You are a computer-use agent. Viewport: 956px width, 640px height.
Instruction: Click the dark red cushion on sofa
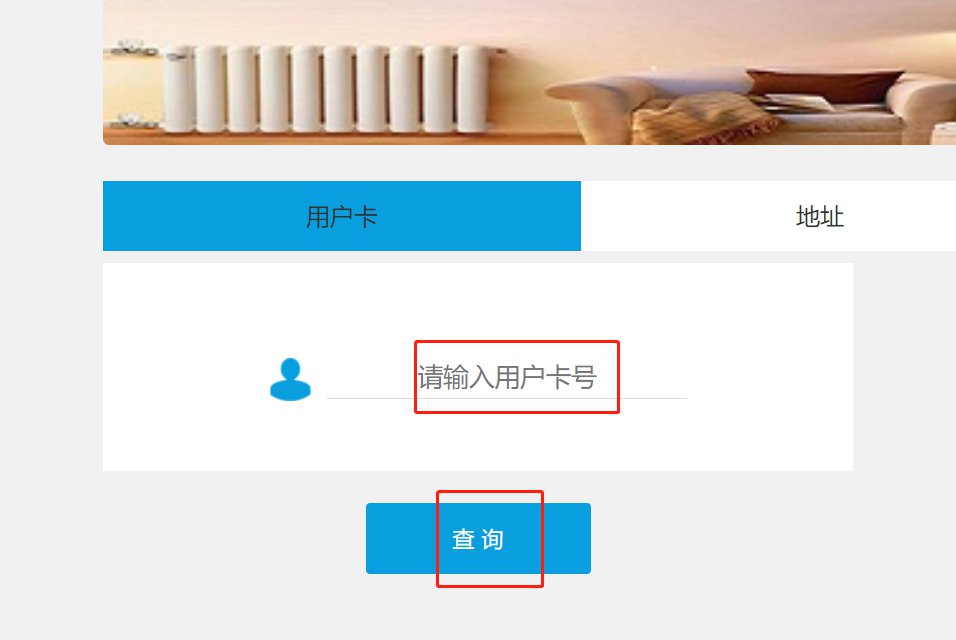point(823,84)
